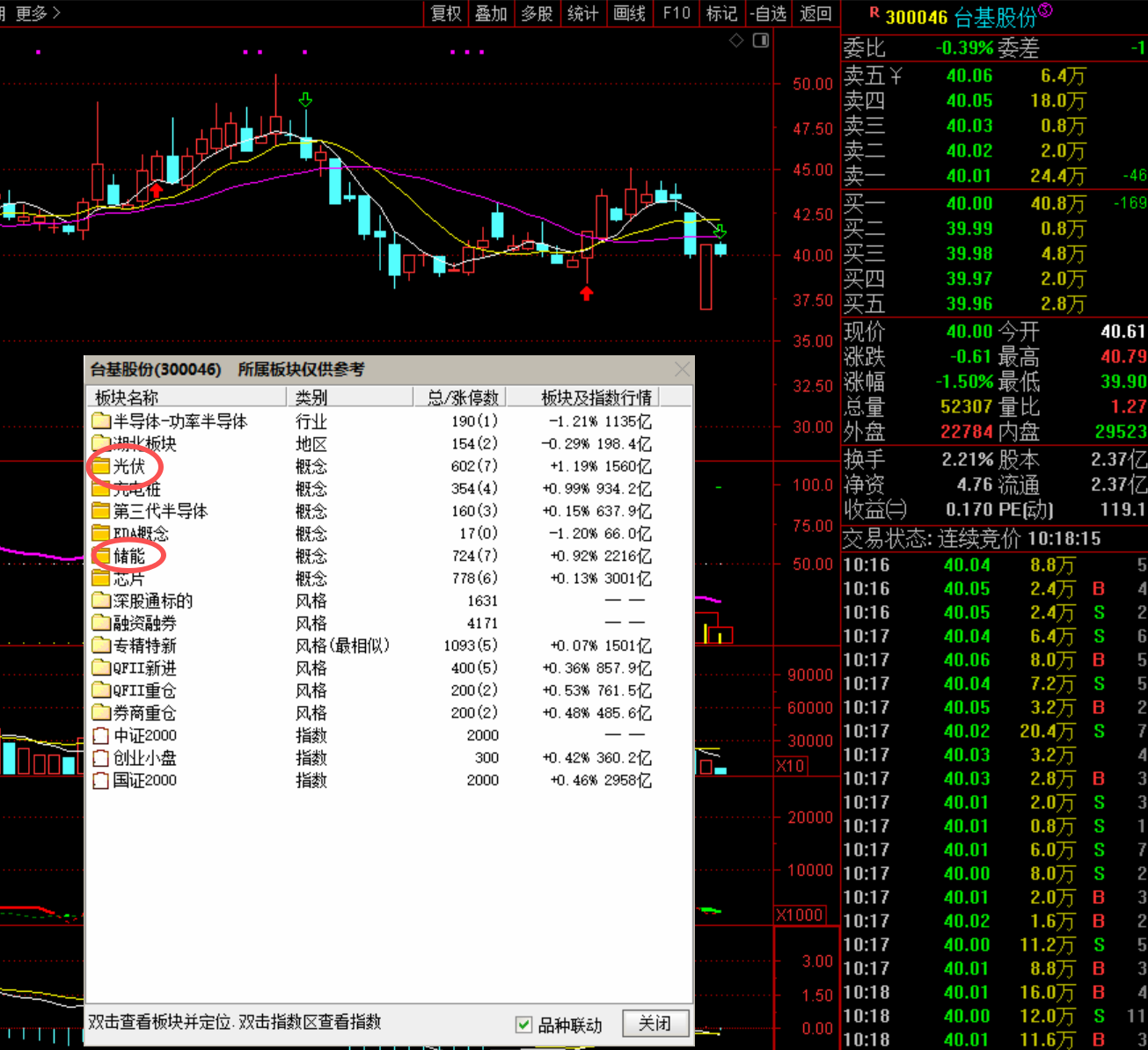
Task: Click the 深股通标的 folder icon
Action: (101, 601)
